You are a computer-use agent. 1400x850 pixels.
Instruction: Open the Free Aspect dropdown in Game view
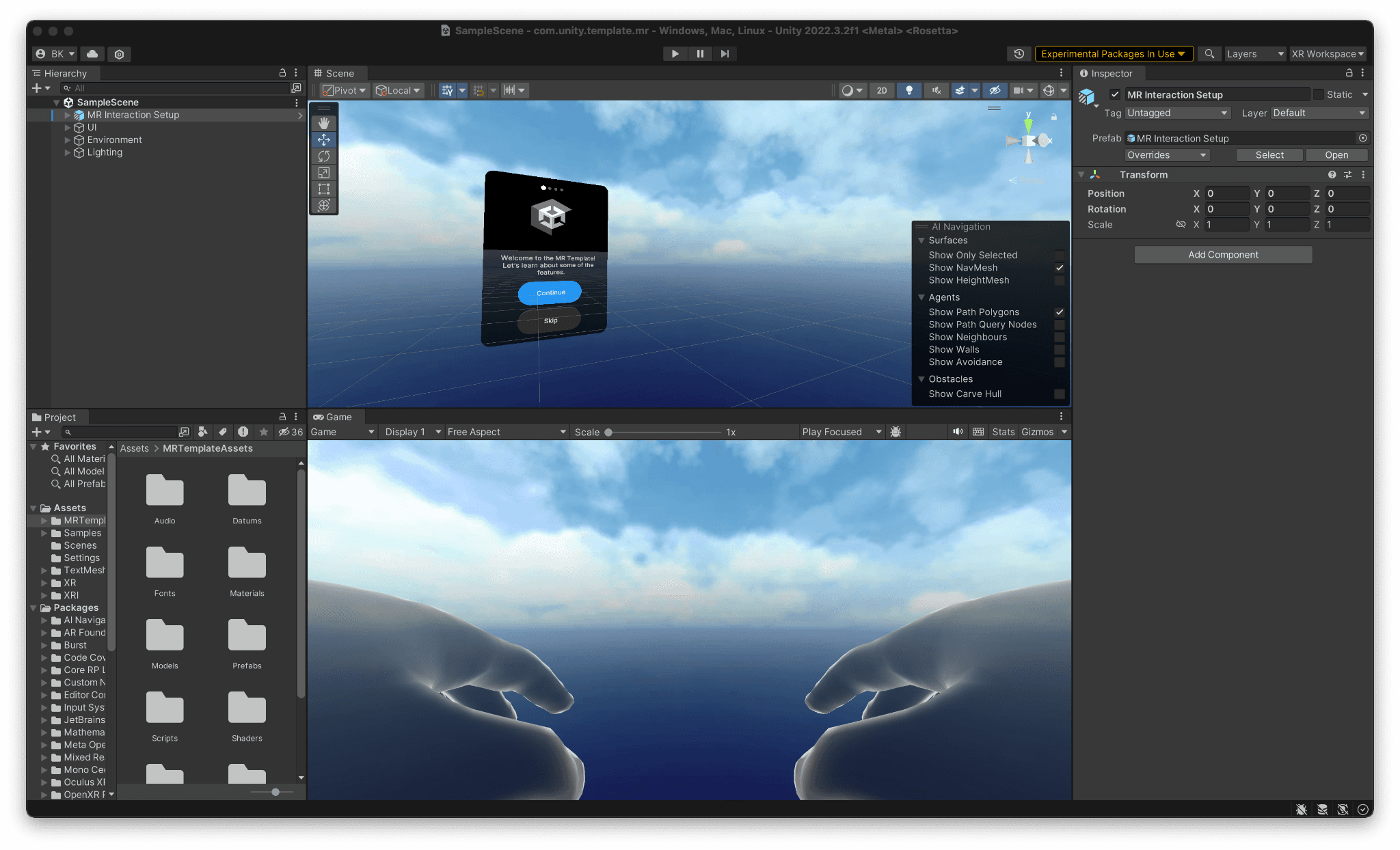tap(506, 431)
